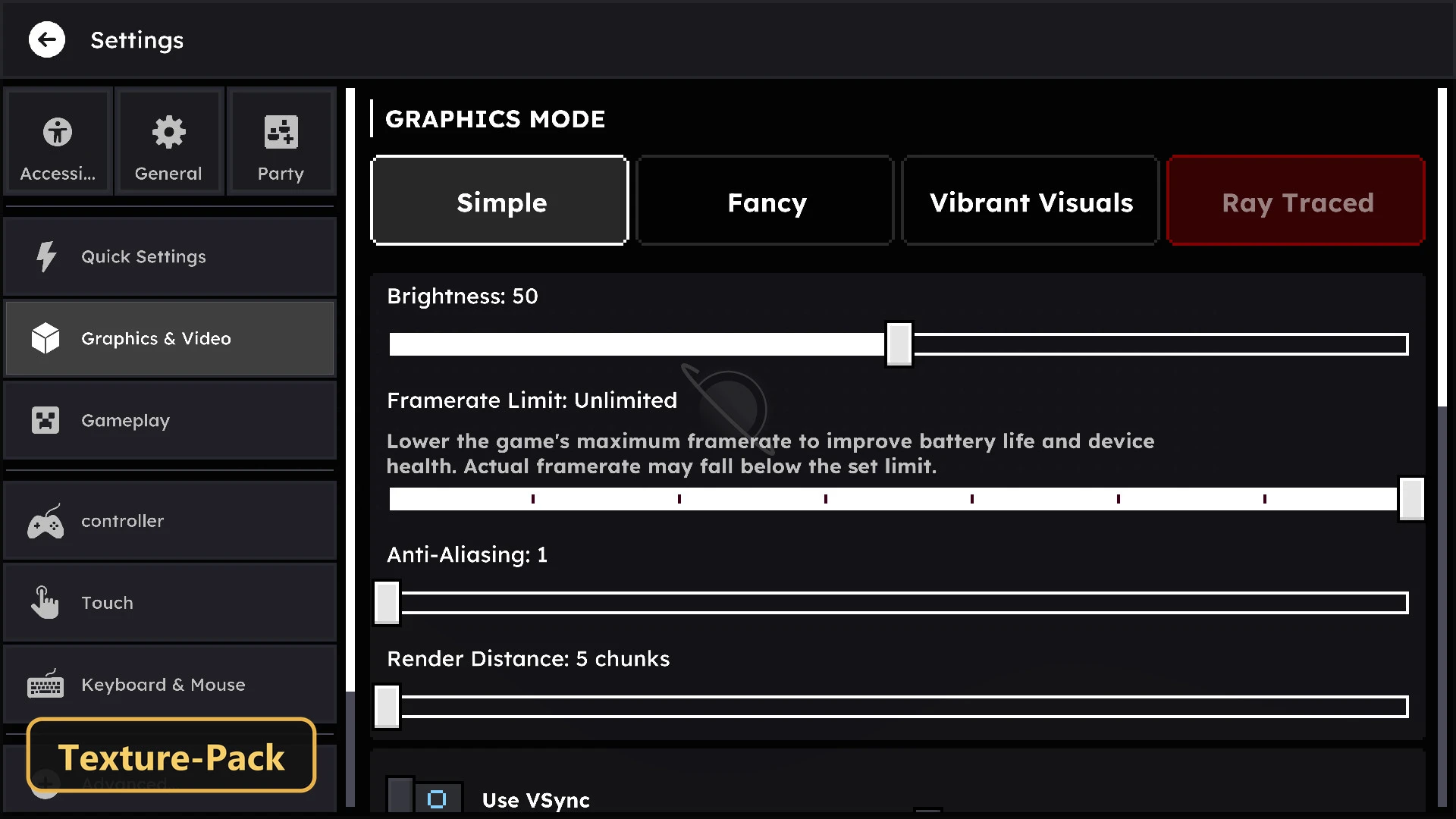Image resolution: width=1456 pixels, height=819 pixels.
Task: Click the Keyboard & Mouse keyboard icon
Action: (45, 683)
